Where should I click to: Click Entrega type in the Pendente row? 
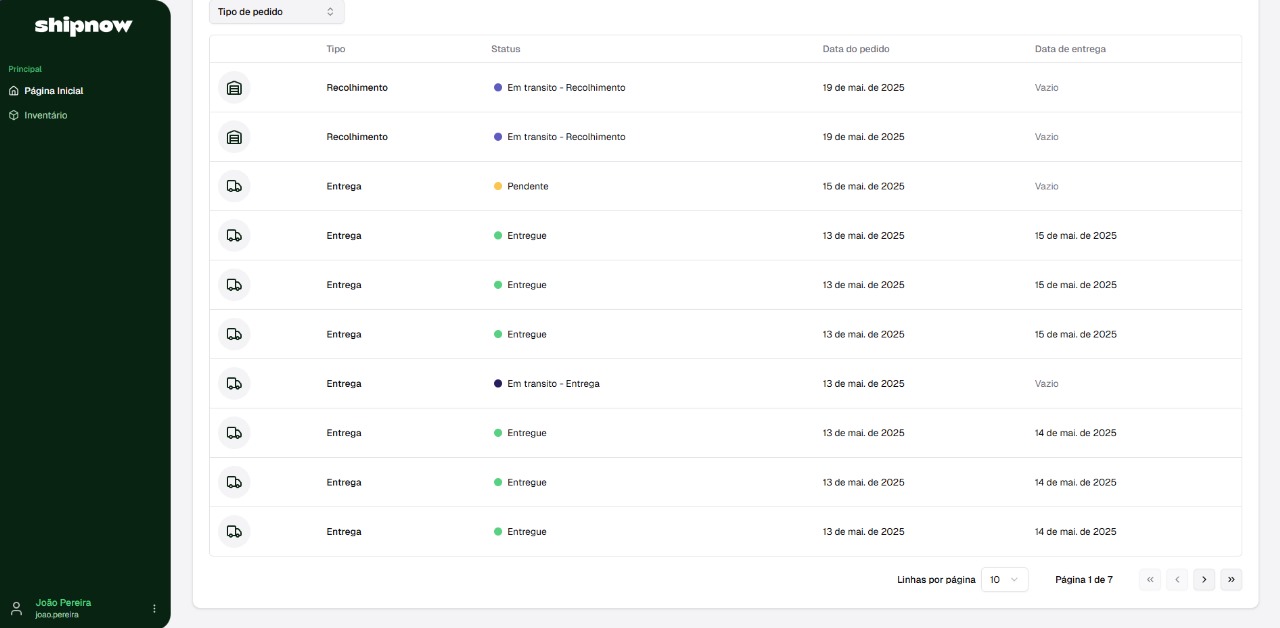(x=344, y=187)
